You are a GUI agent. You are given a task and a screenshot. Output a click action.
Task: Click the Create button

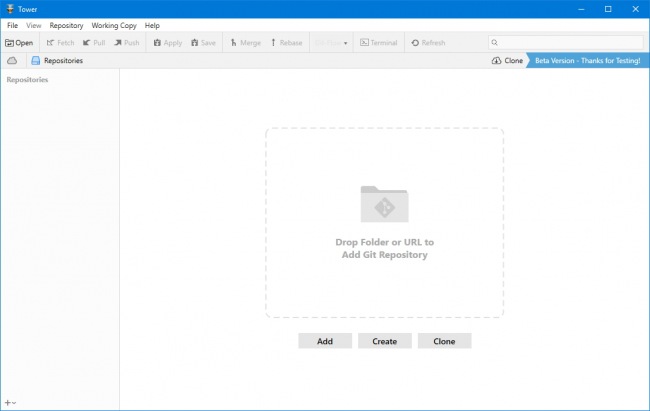[x=385, y=341]
